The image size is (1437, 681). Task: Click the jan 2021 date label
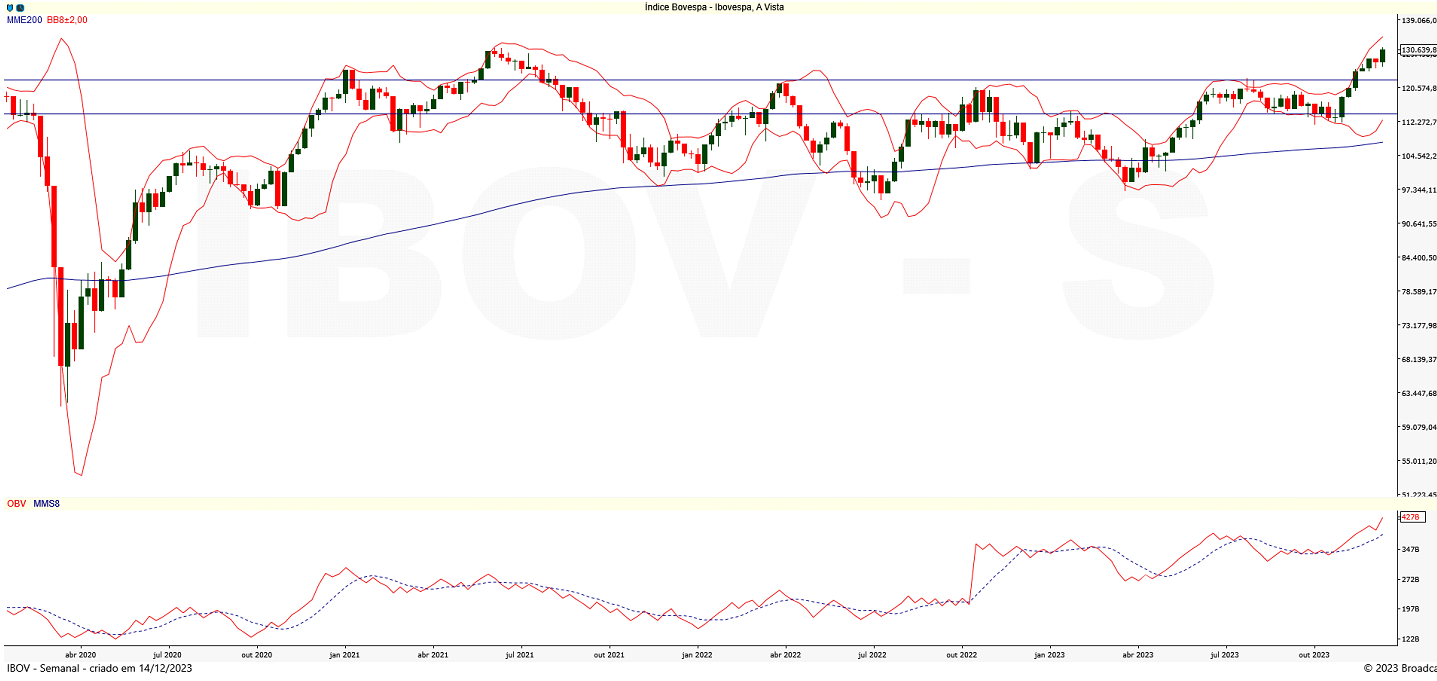[345, 655]
